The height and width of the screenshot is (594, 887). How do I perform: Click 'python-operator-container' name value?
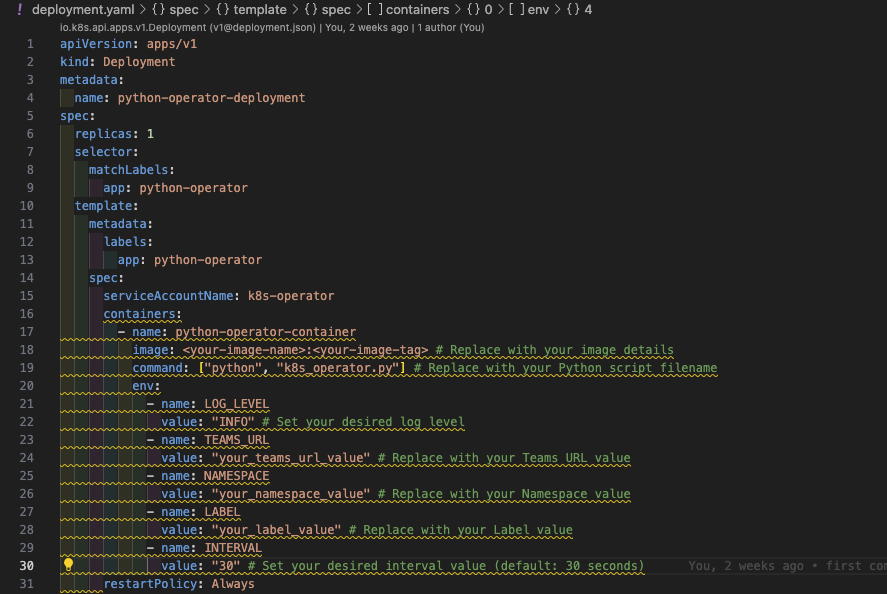(x=266, y=332)
